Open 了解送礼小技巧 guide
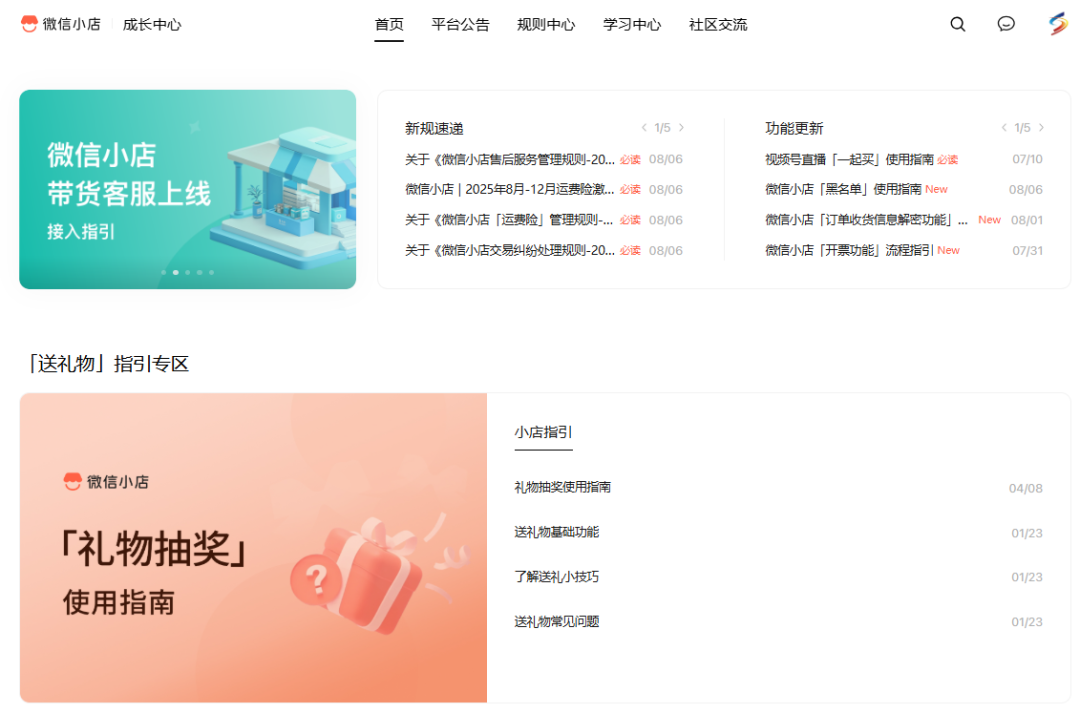 pos(557,577)
